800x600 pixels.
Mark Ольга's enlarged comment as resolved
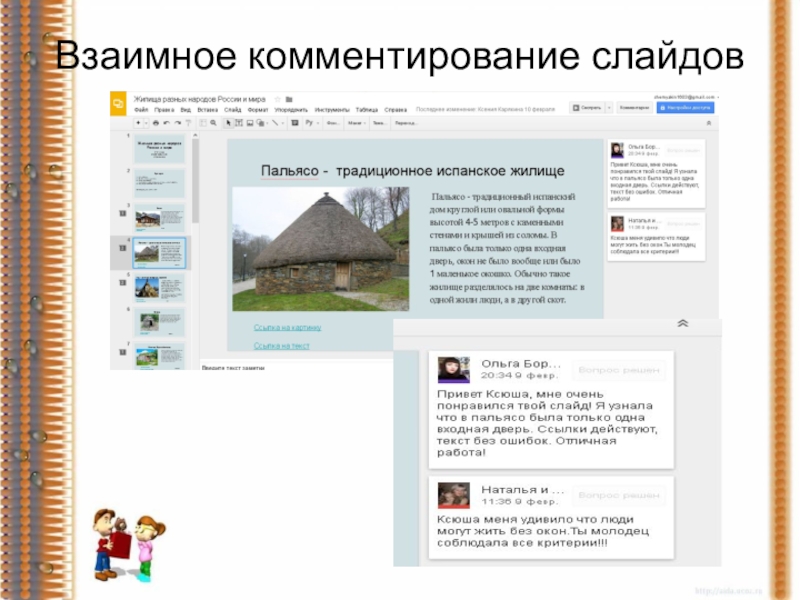pyautogui.click(x=620, y=370)
